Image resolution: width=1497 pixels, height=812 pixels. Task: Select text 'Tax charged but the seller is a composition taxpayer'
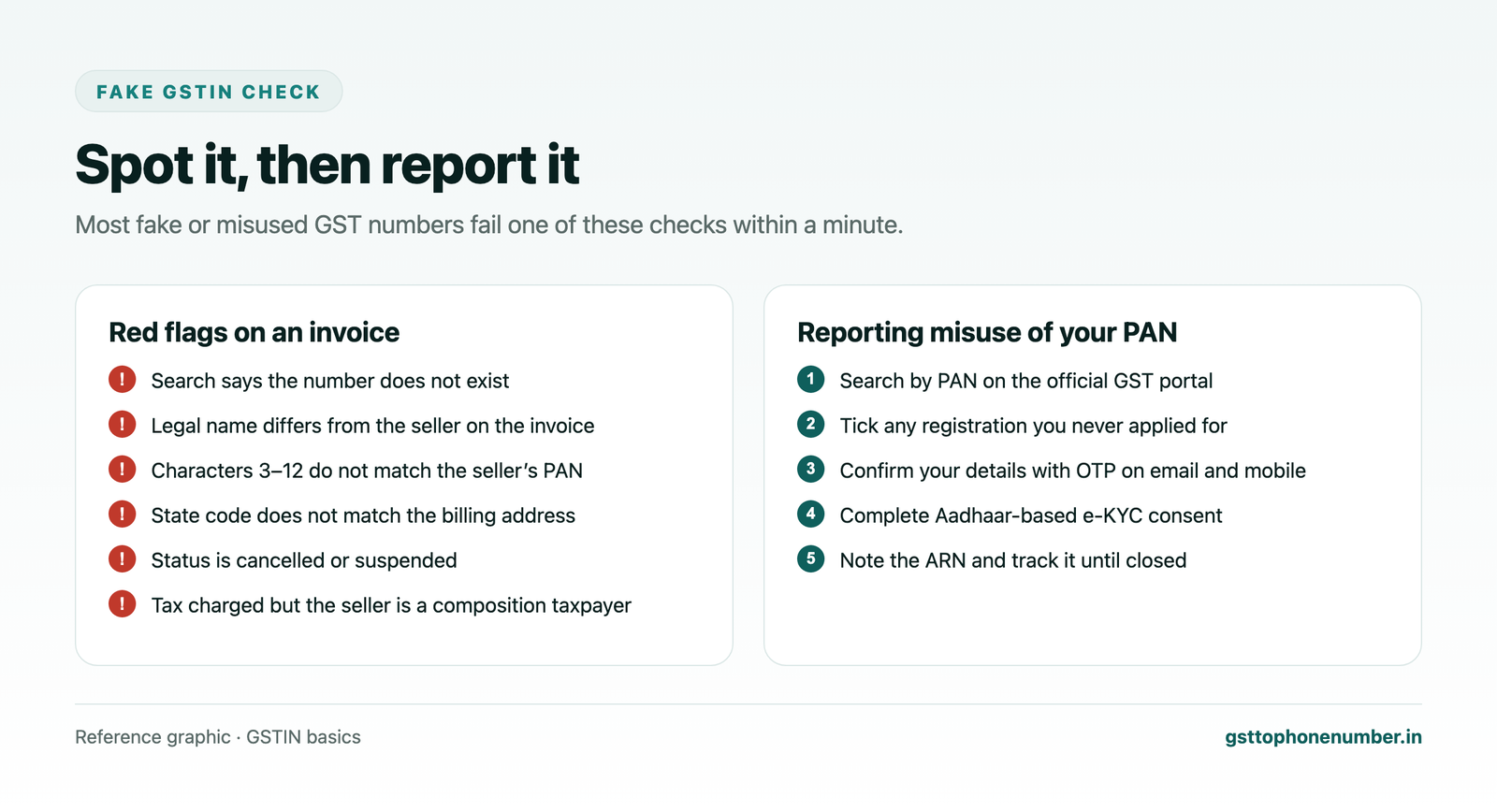(x=391, y=605)
